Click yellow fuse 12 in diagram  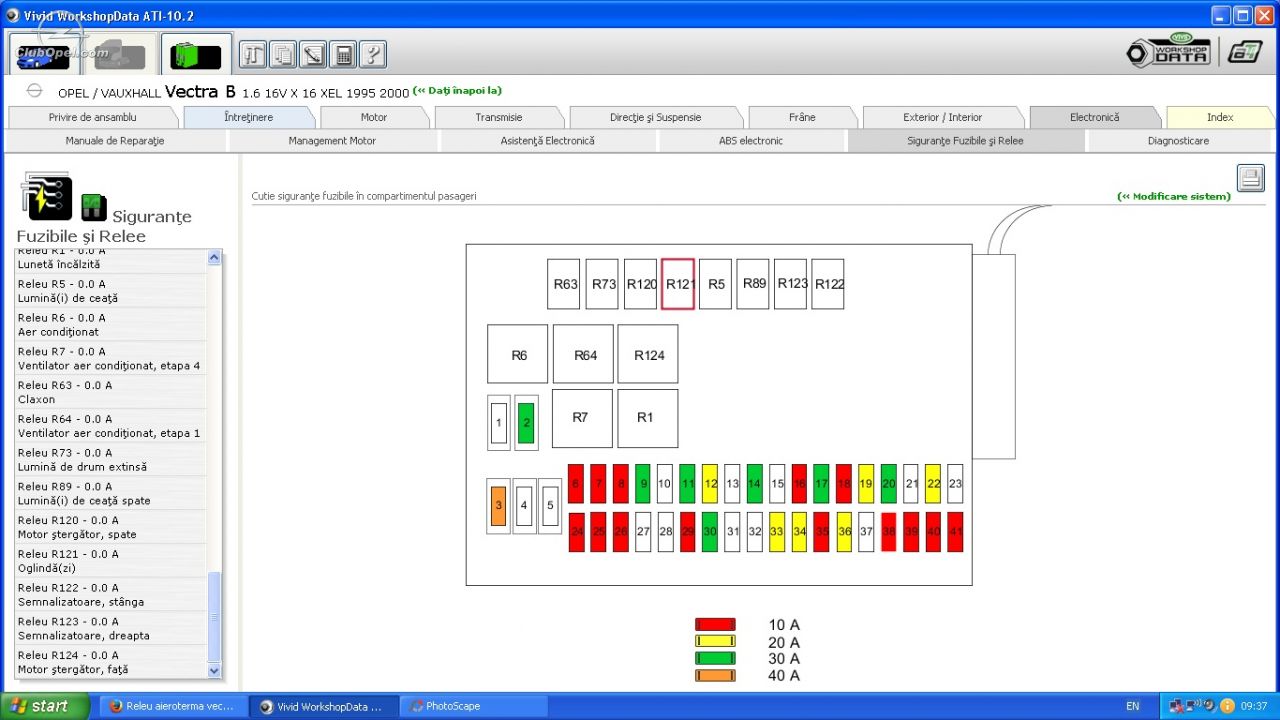tap(710, 484)
